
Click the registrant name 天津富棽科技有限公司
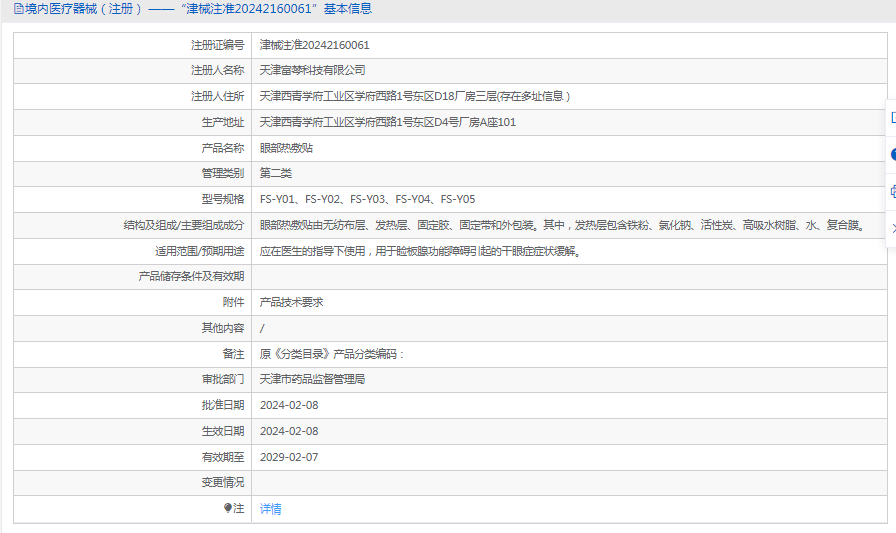point(312,71)
